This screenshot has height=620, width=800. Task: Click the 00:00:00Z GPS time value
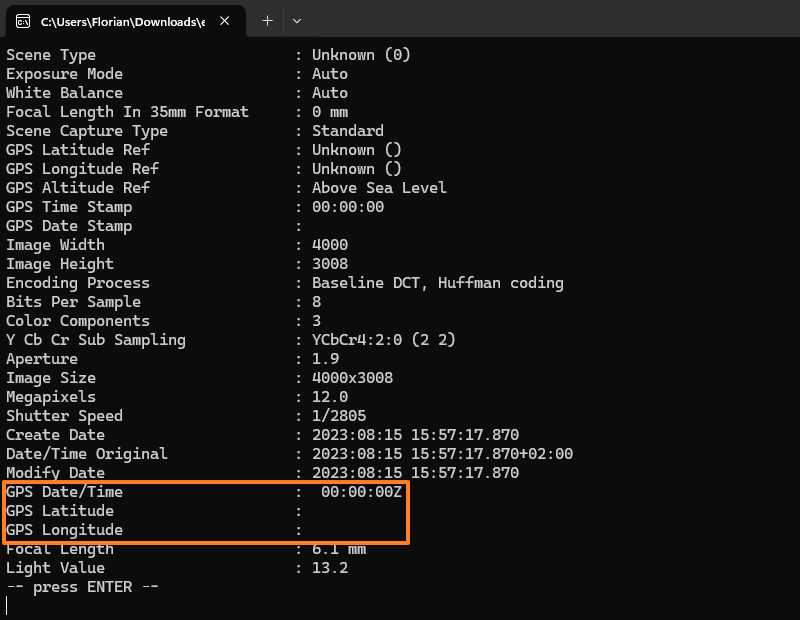click(361, 492)
